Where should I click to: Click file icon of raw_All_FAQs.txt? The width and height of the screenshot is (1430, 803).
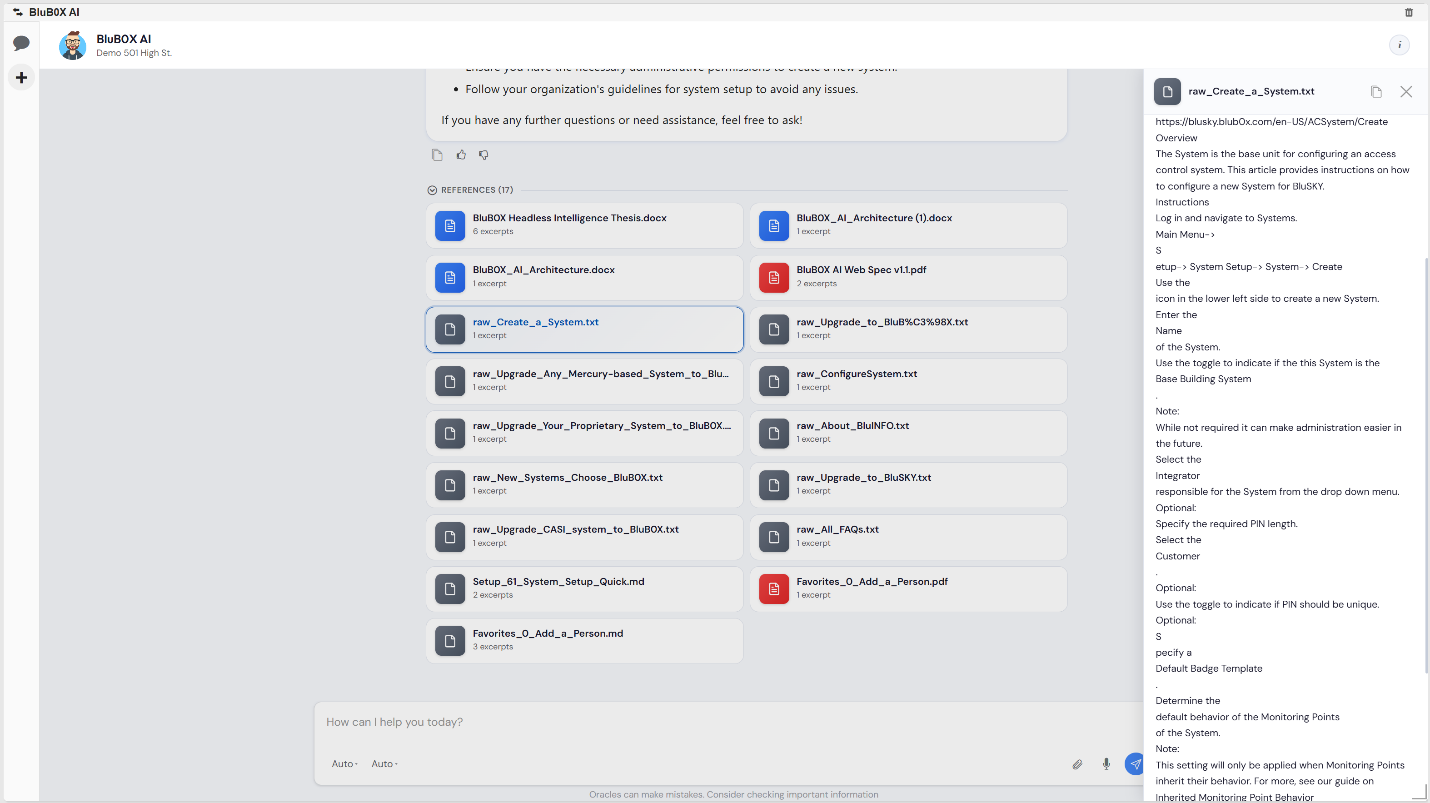click(774, 537)
